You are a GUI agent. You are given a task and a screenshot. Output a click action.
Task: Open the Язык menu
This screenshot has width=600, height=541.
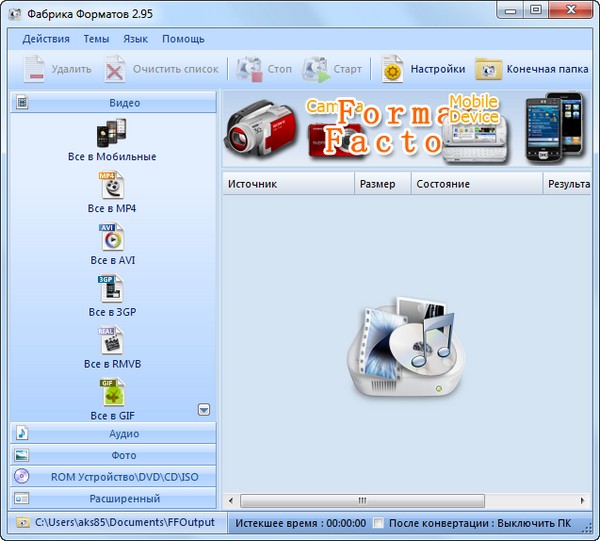[x=136, y=39]
